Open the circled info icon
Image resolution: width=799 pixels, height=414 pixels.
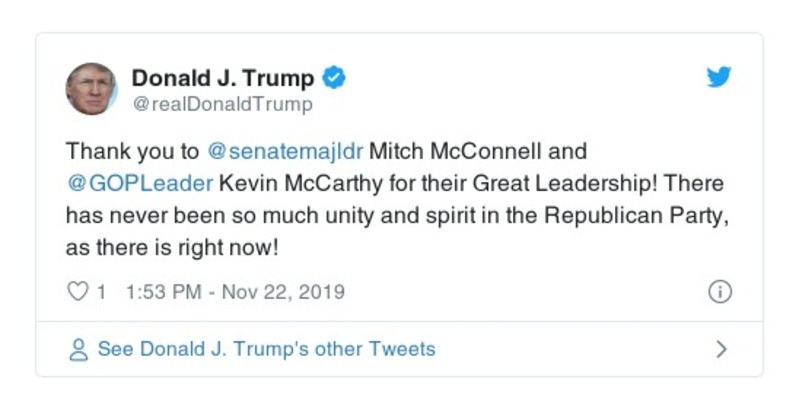pos(720,292)
